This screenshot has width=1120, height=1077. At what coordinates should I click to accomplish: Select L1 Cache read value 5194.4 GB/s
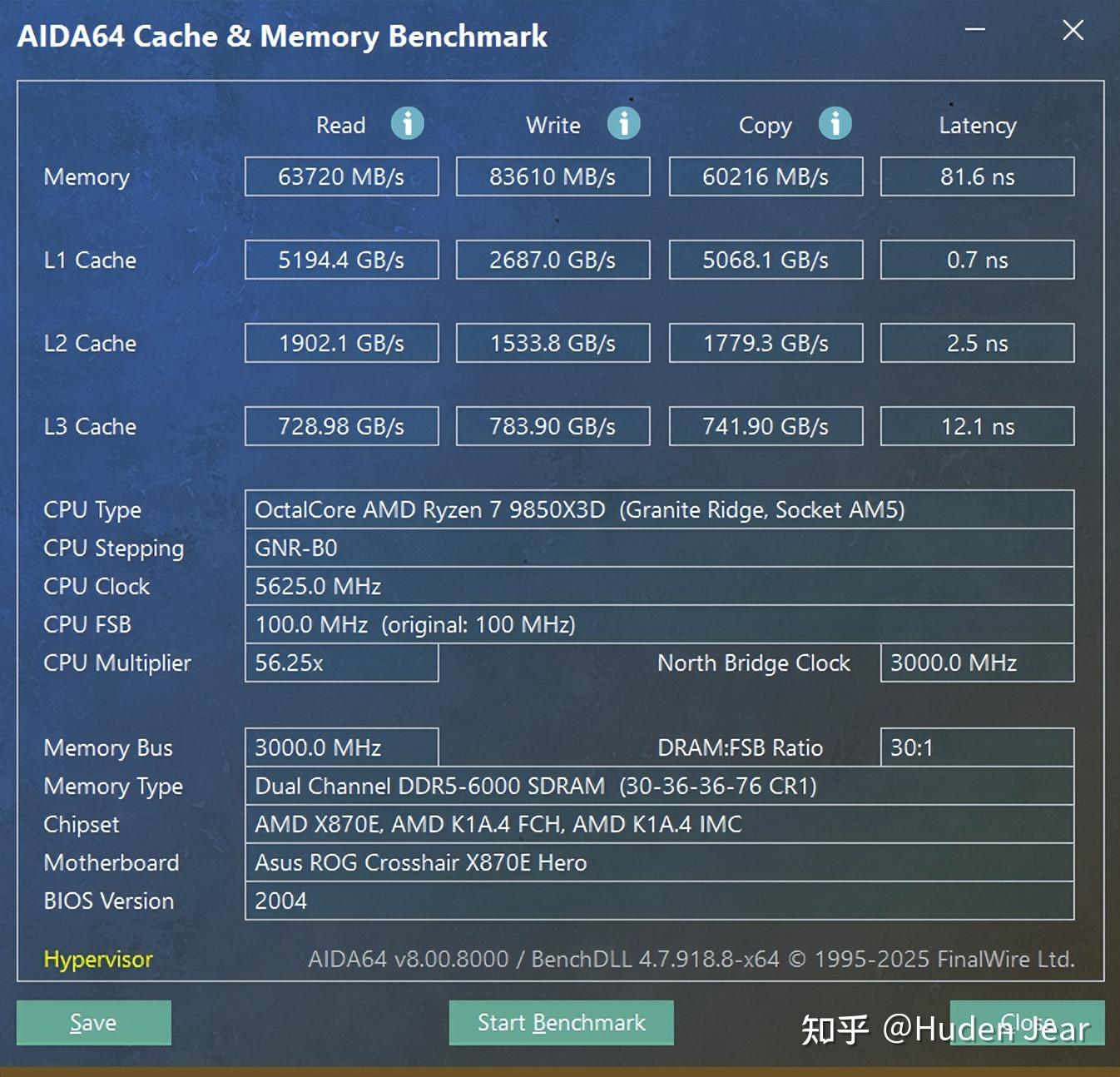342,260
